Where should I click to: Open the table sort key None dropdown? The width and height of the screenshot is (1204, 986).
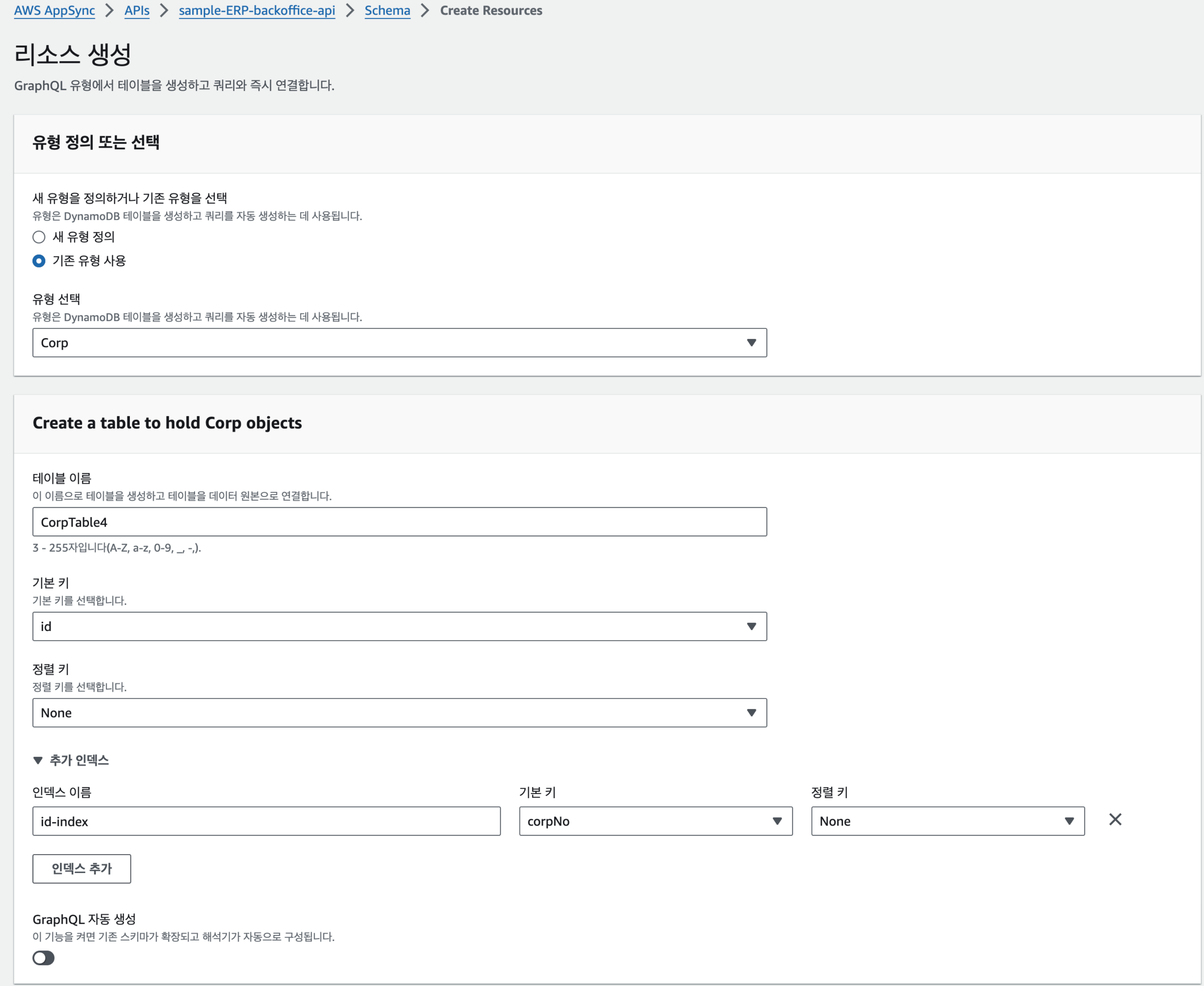tap(399, 713)
